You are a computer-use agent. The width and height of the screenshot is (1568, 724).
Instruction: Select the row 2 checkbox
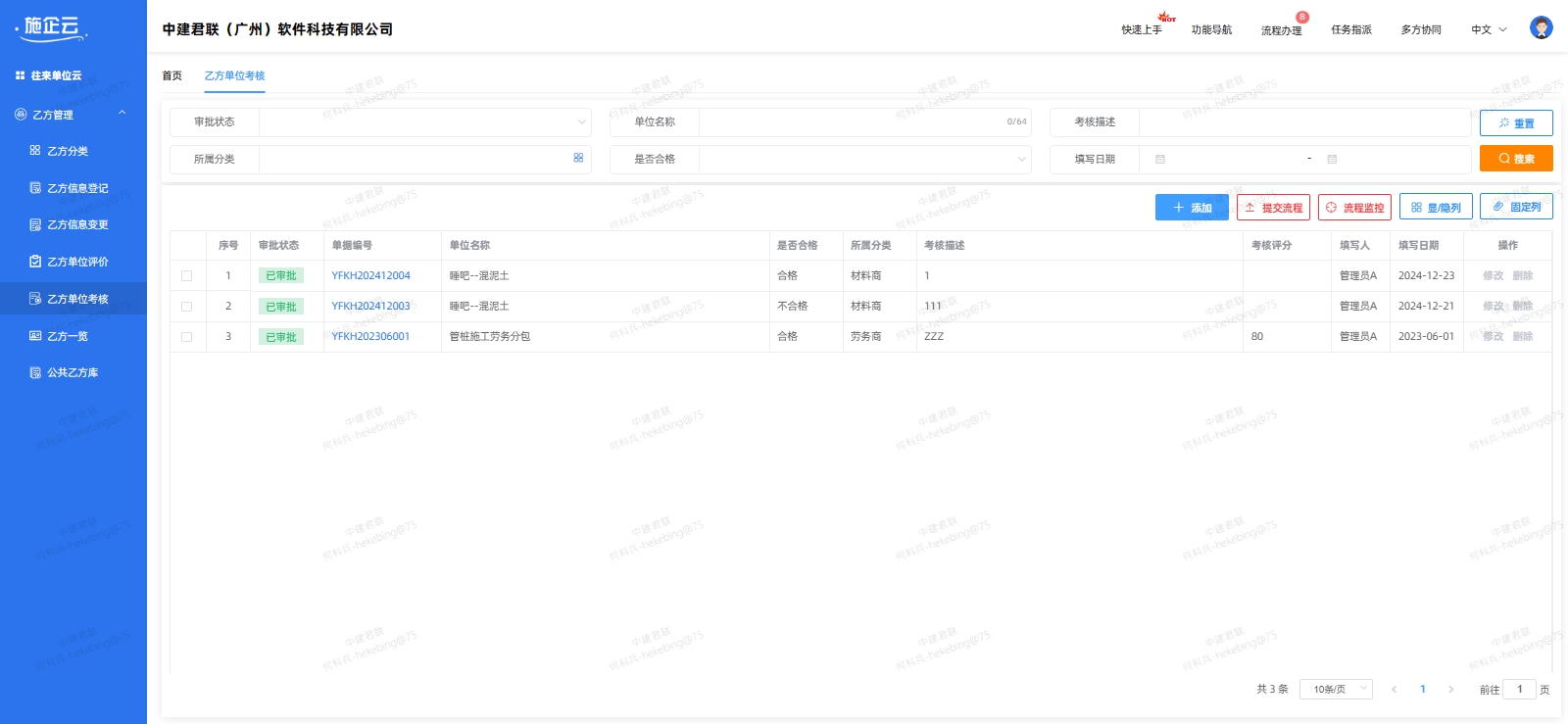(x=186, y=307)
